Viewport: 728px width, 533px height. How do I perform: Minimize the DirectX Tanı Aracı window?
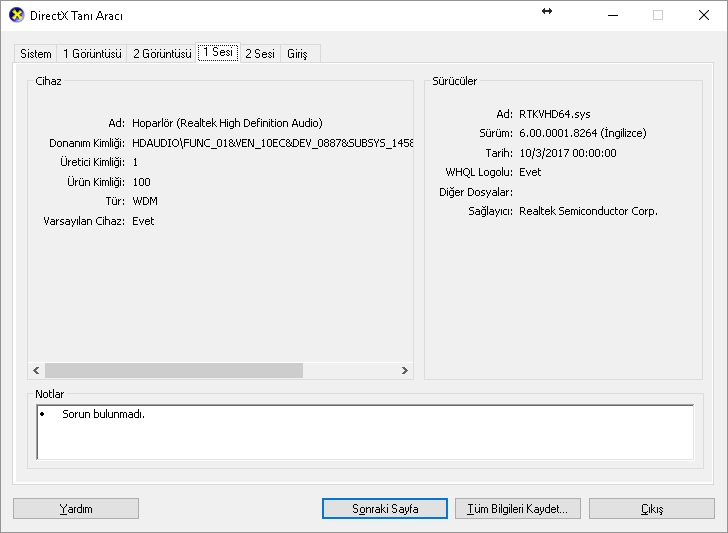[613, 15]
